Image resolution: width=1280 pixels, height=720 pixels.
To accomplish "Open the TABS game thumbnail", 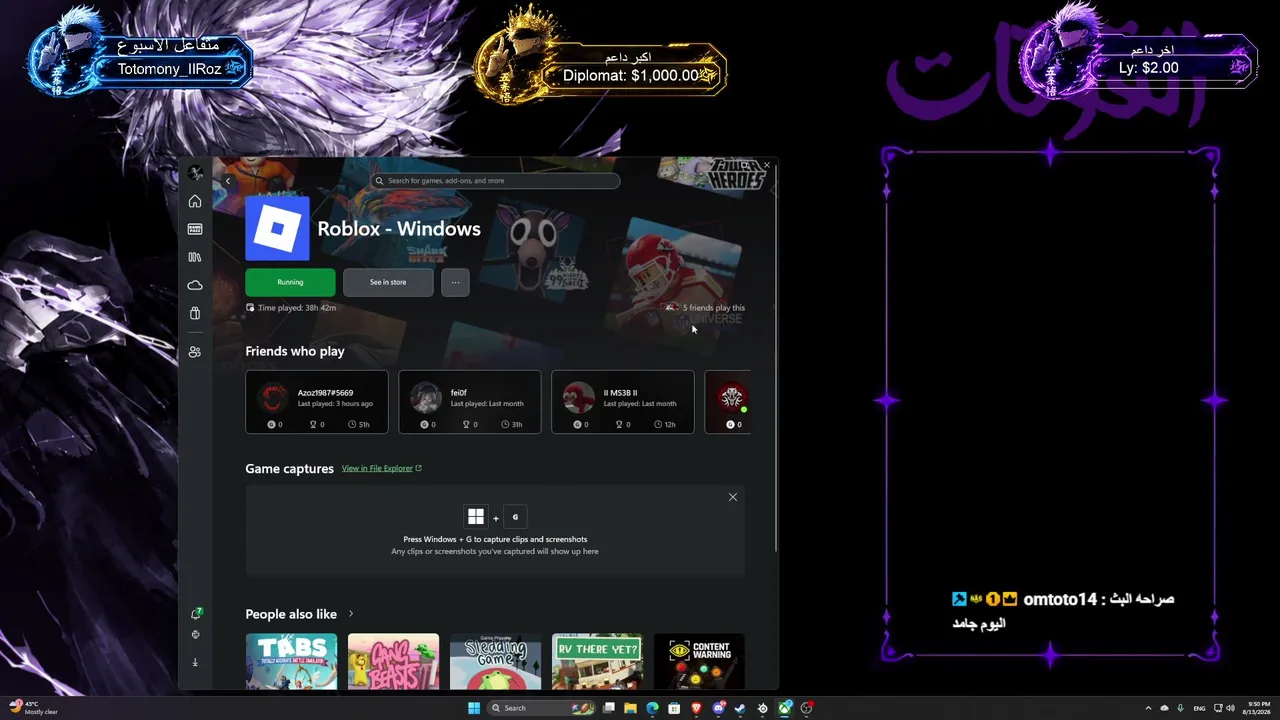I will point(291,661).
